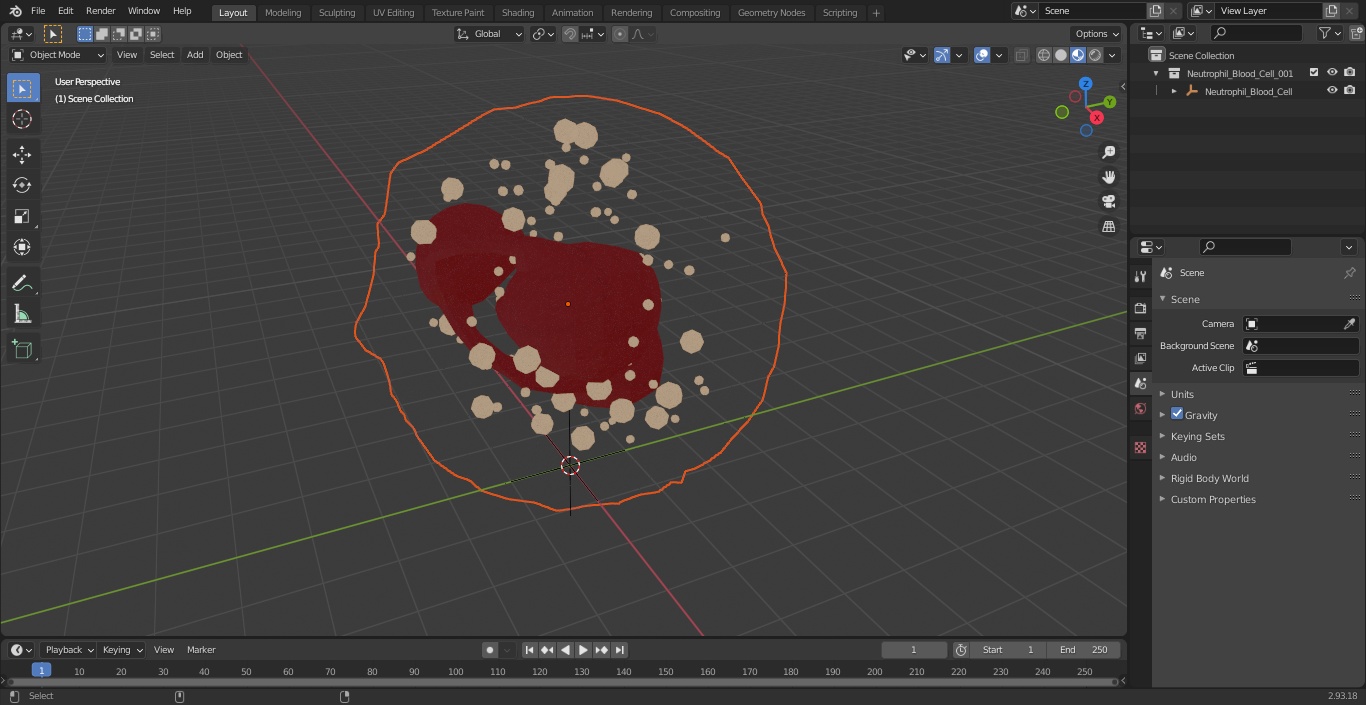1366x705 pixels.
Task: Switch orthographic perspective grid icon
Action: [1108, 227]
